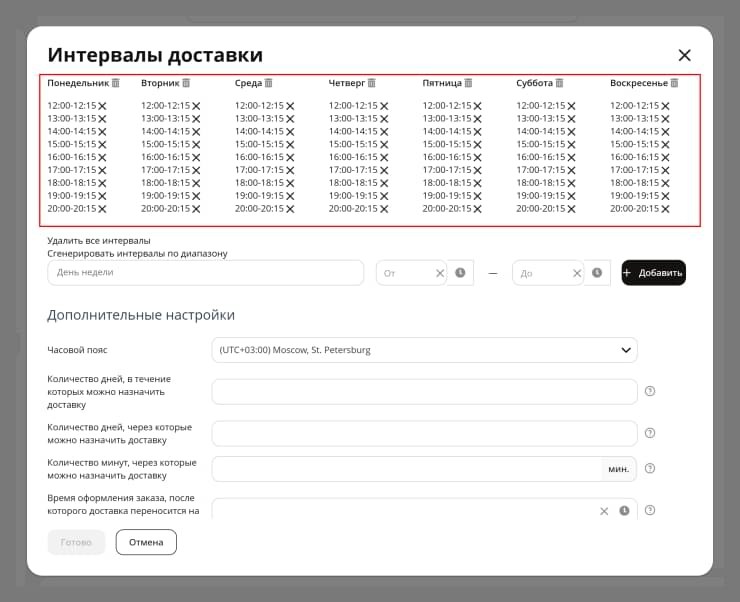Delete Среда 12:00-12:15 interval
The width and height of the screenshot is (740, 602).
pyautogui.click(x=290, y=106)
